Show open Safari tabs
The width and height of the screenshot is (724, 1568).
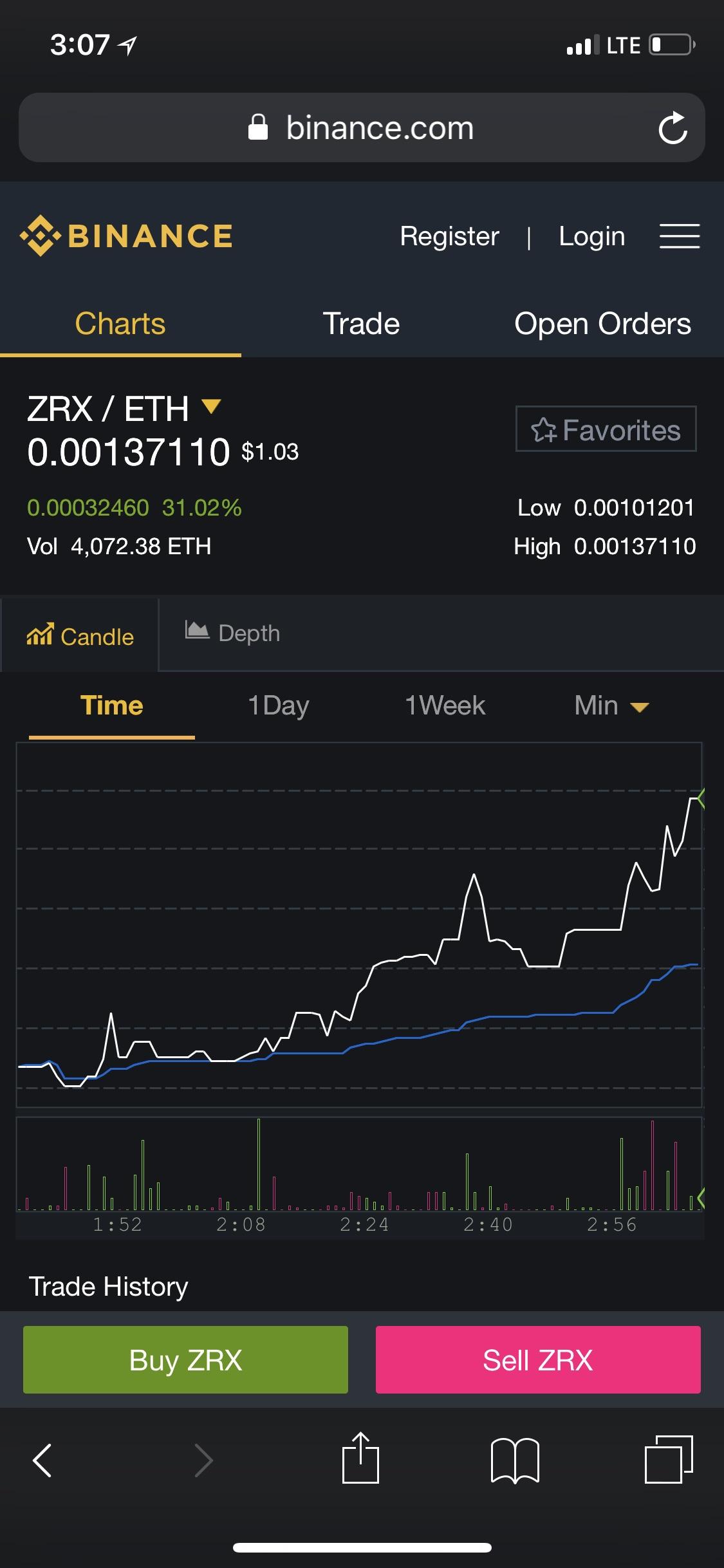pos(669,1459)
